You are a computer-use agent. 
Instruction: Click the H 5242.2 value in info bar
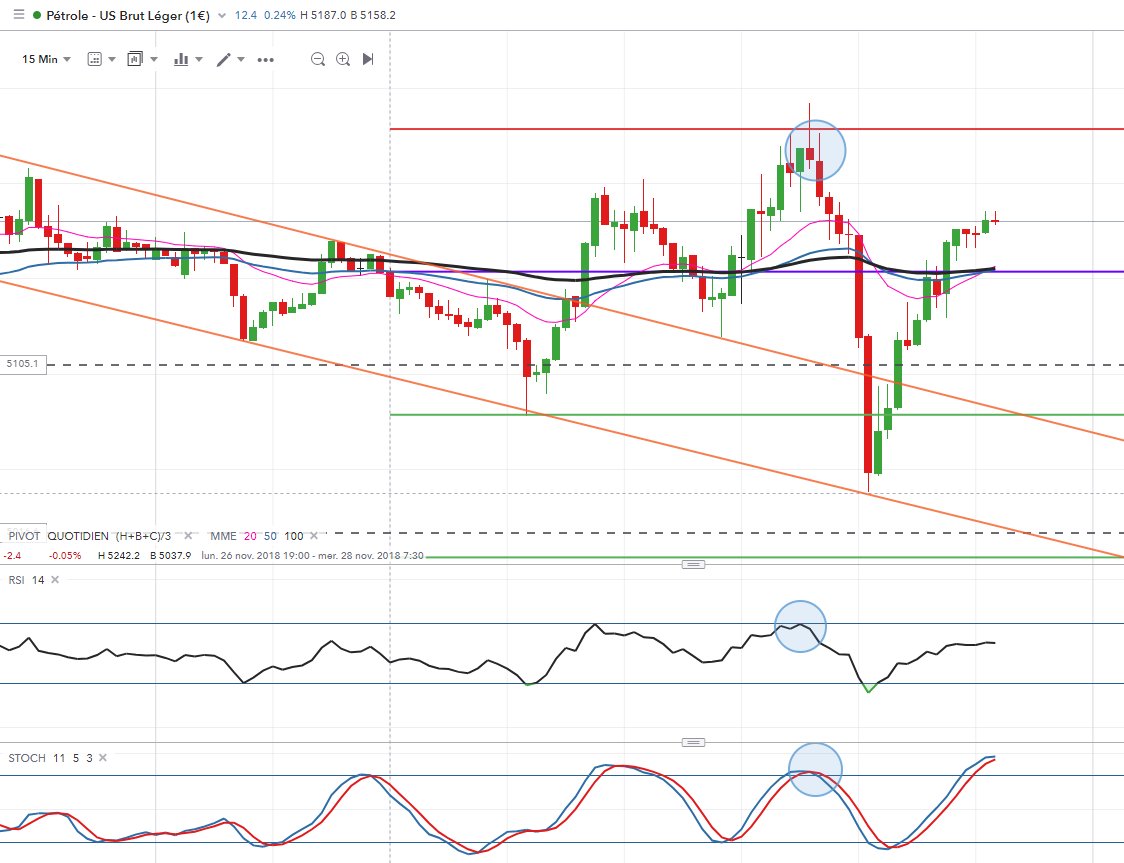[x=119, y=556]
